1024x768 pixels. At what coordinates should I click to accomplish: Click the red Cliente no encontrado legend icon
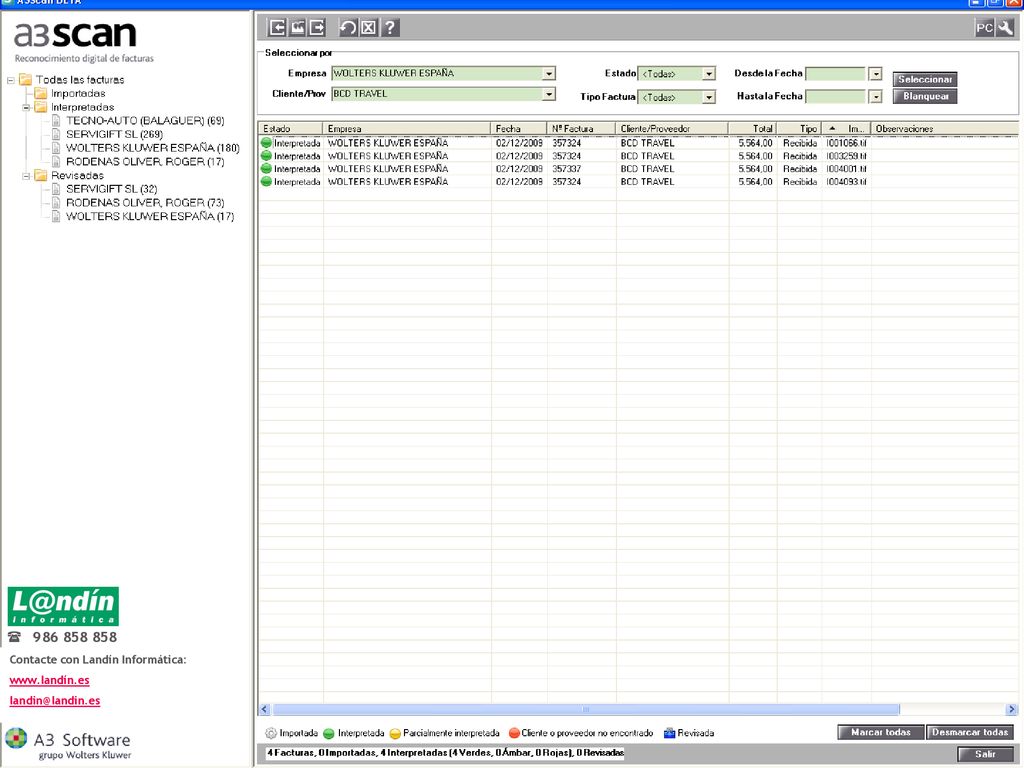click(x=514, y=733)
